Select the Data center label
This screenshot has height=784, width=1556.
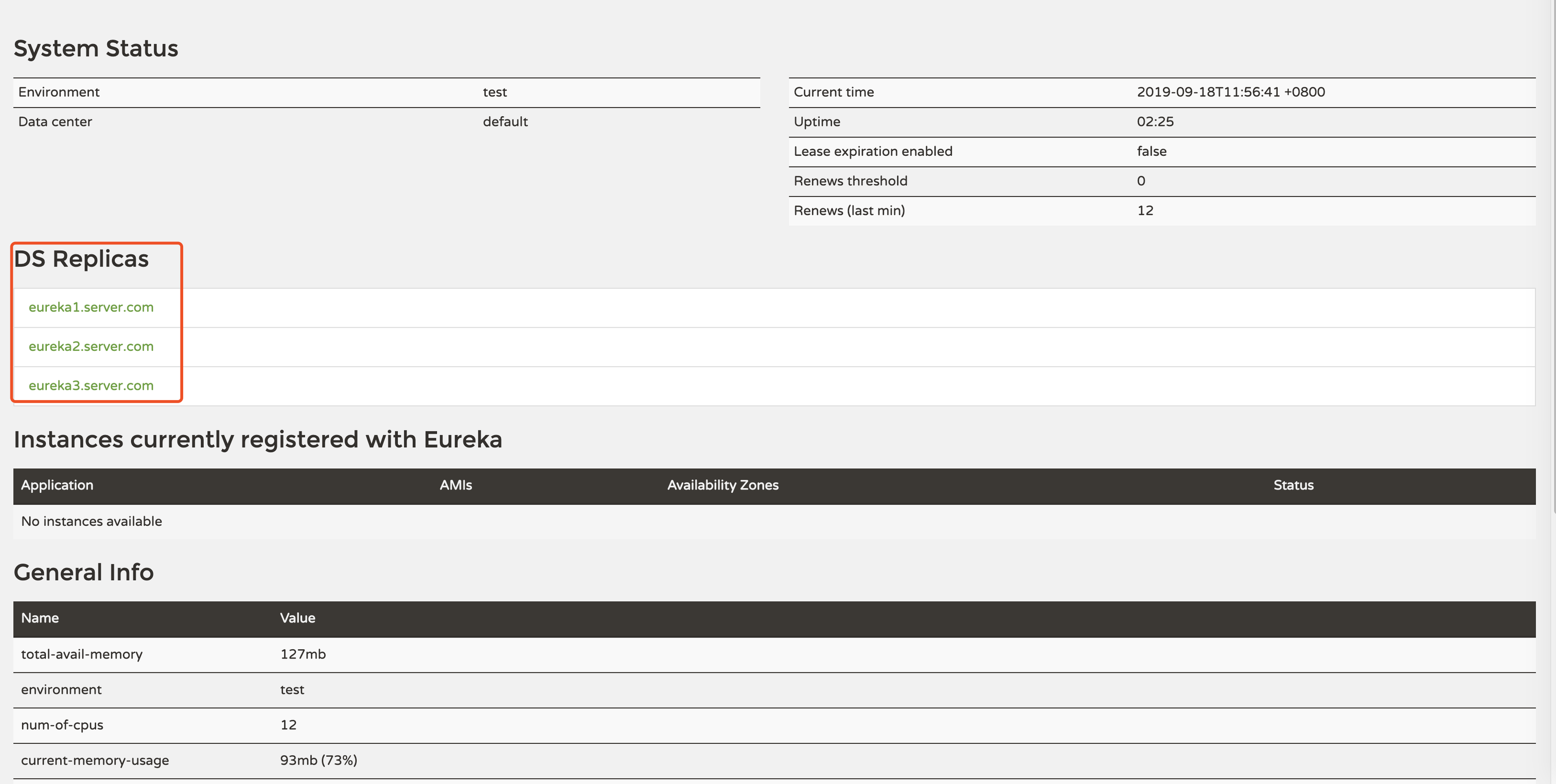55,121
